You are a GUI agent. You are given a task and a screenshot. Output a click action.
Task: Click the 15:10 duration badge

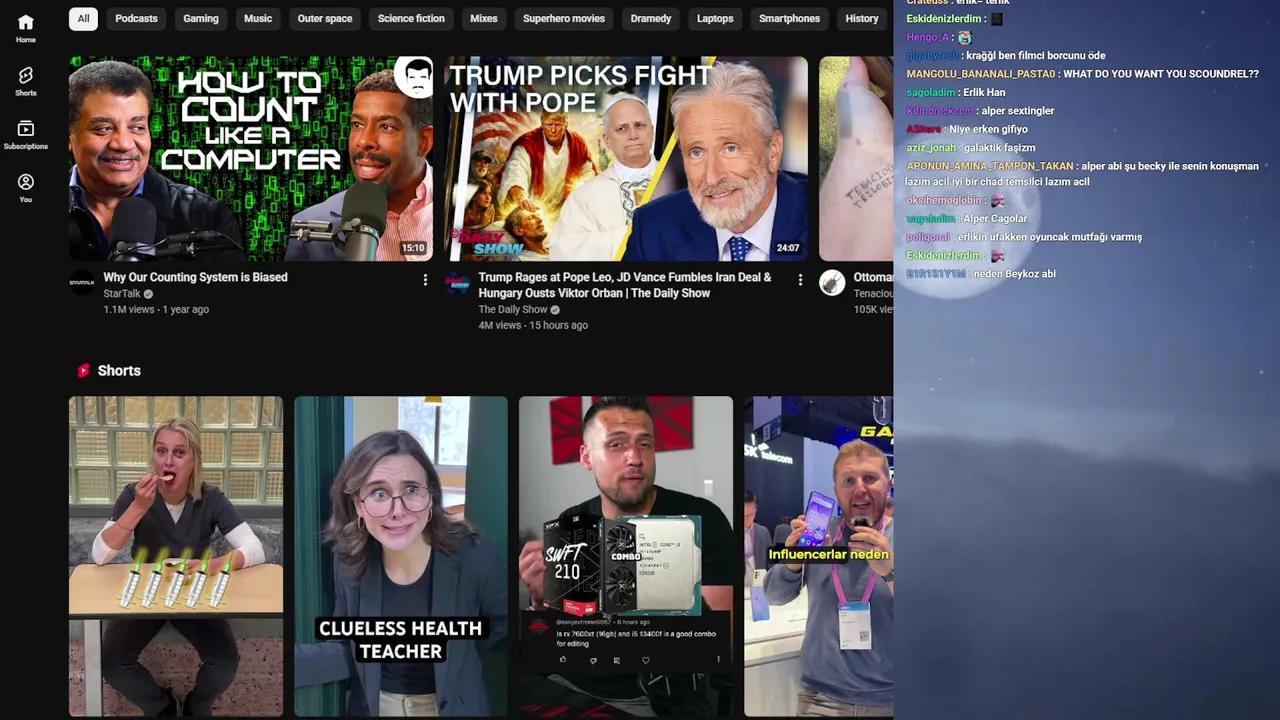pyautogui.click(x=413, y=248)
